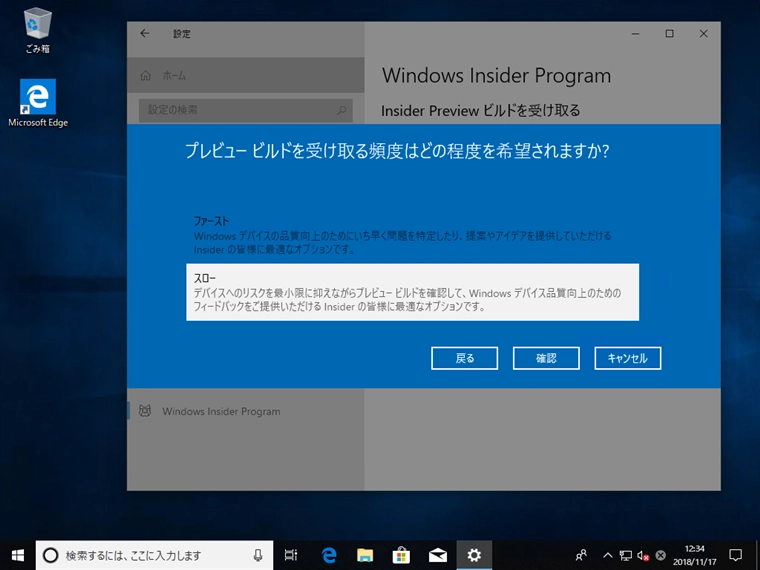Viewport: 760px width, 570px height.
Task: Click the back arrow in Settings
Action: click(144, 33)
